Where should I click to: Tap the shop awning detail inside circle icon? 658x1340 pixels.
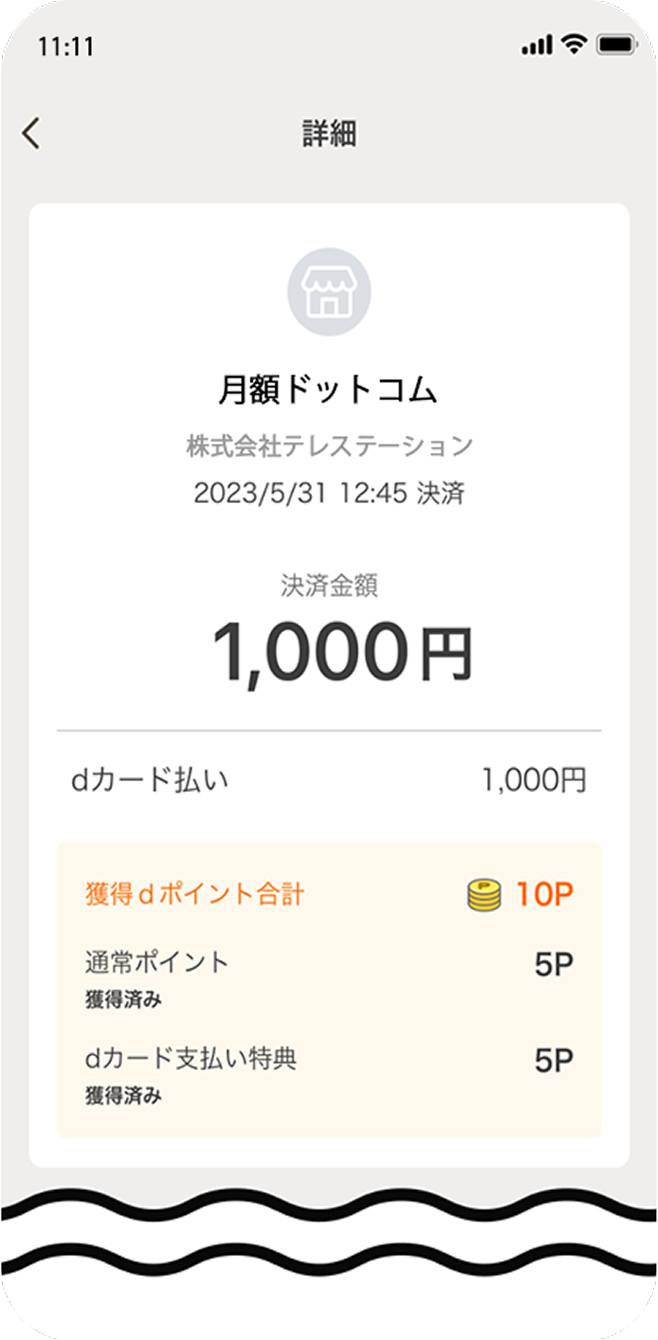coord(329,282)
